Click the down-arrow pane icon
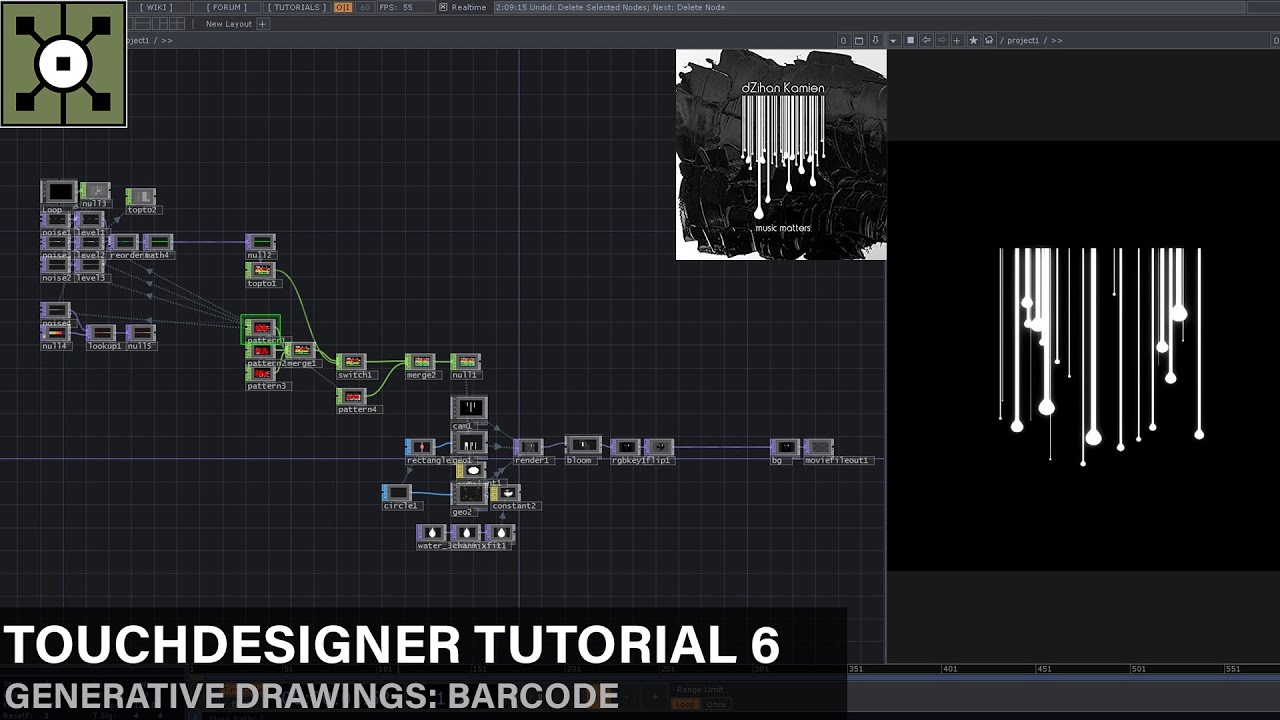This screenshot has width=1280, height=720. pyautogui.click(x=877, y=41)
